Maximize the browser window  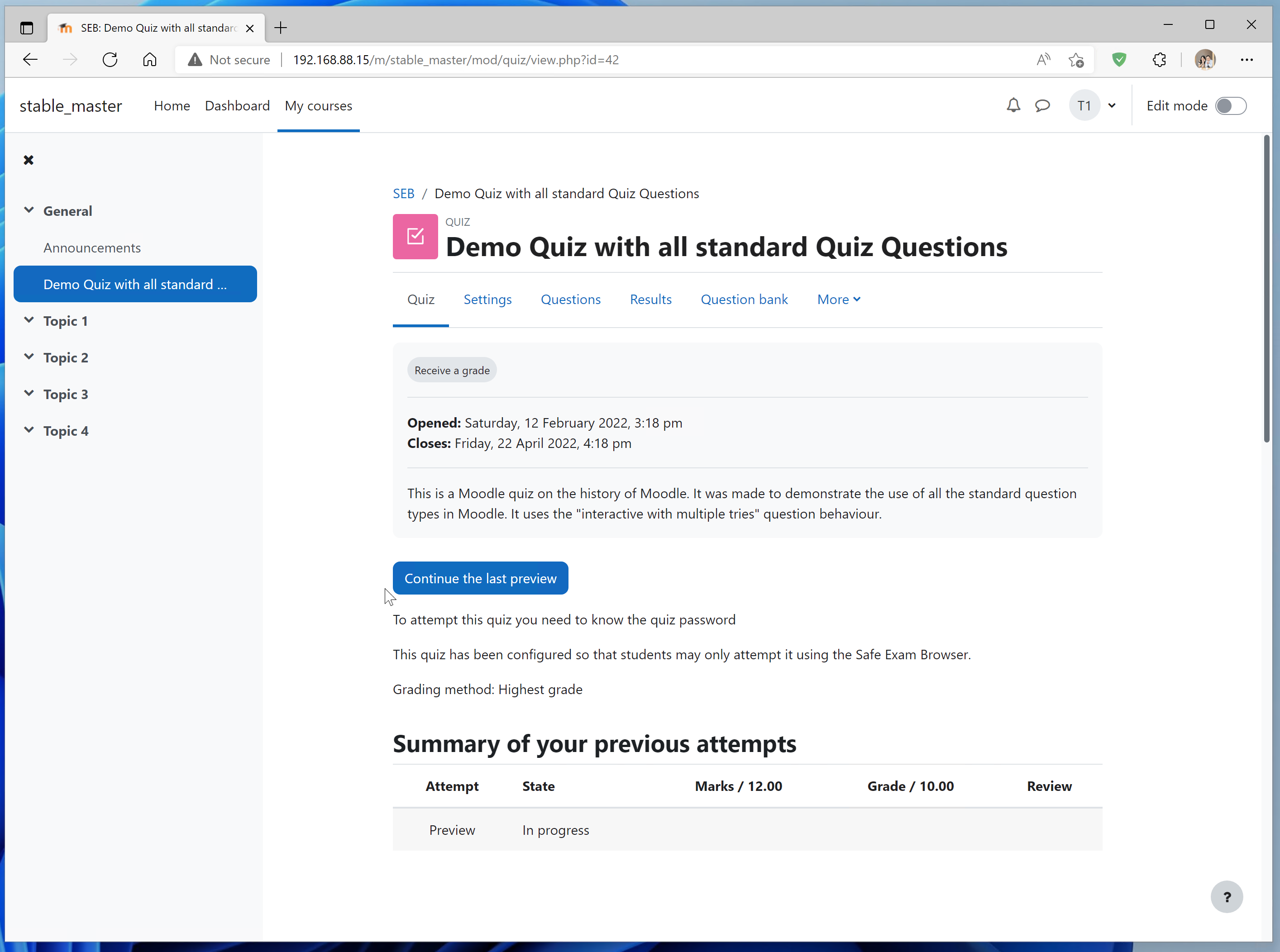1210,25
